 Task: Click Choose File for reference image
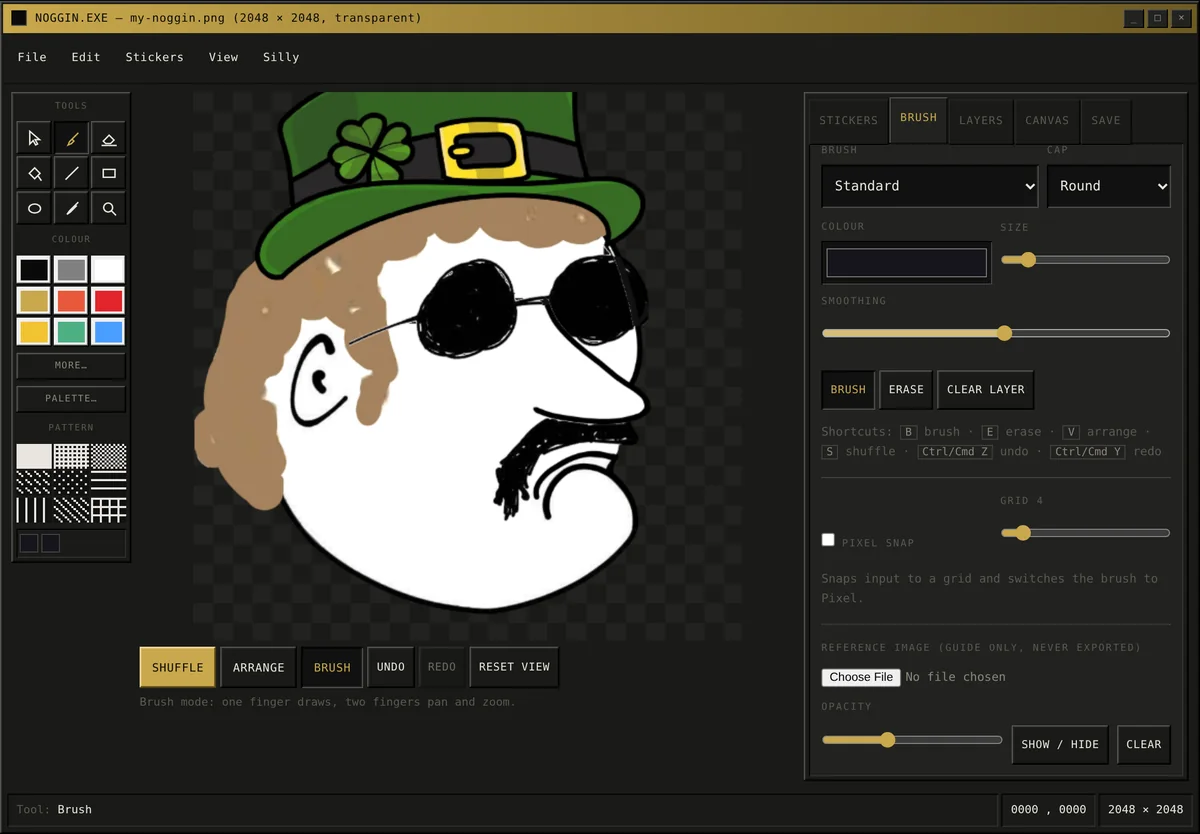(x=861, y=677)
